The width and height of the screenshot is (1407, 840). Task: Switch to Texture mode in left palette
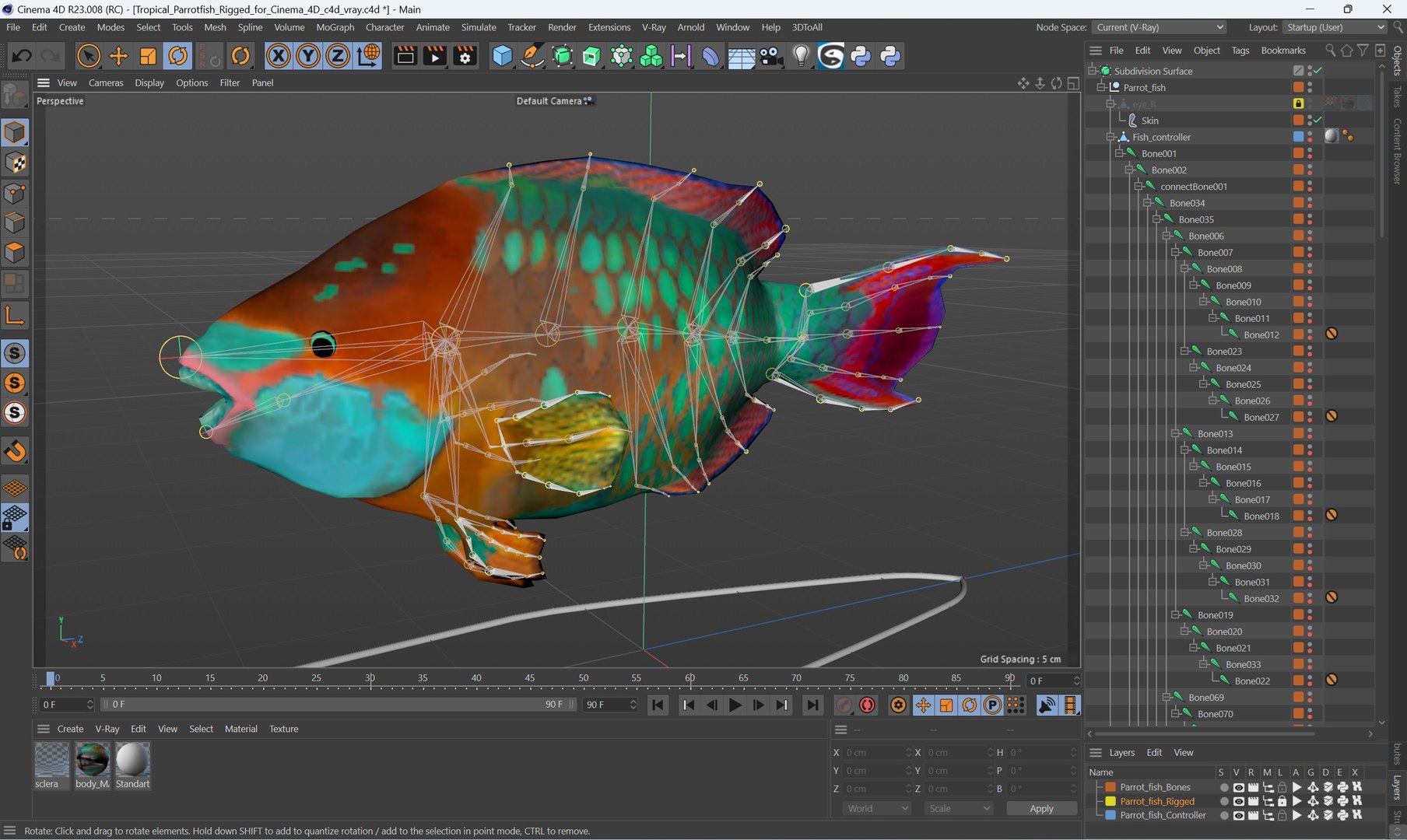coord(15,163)
